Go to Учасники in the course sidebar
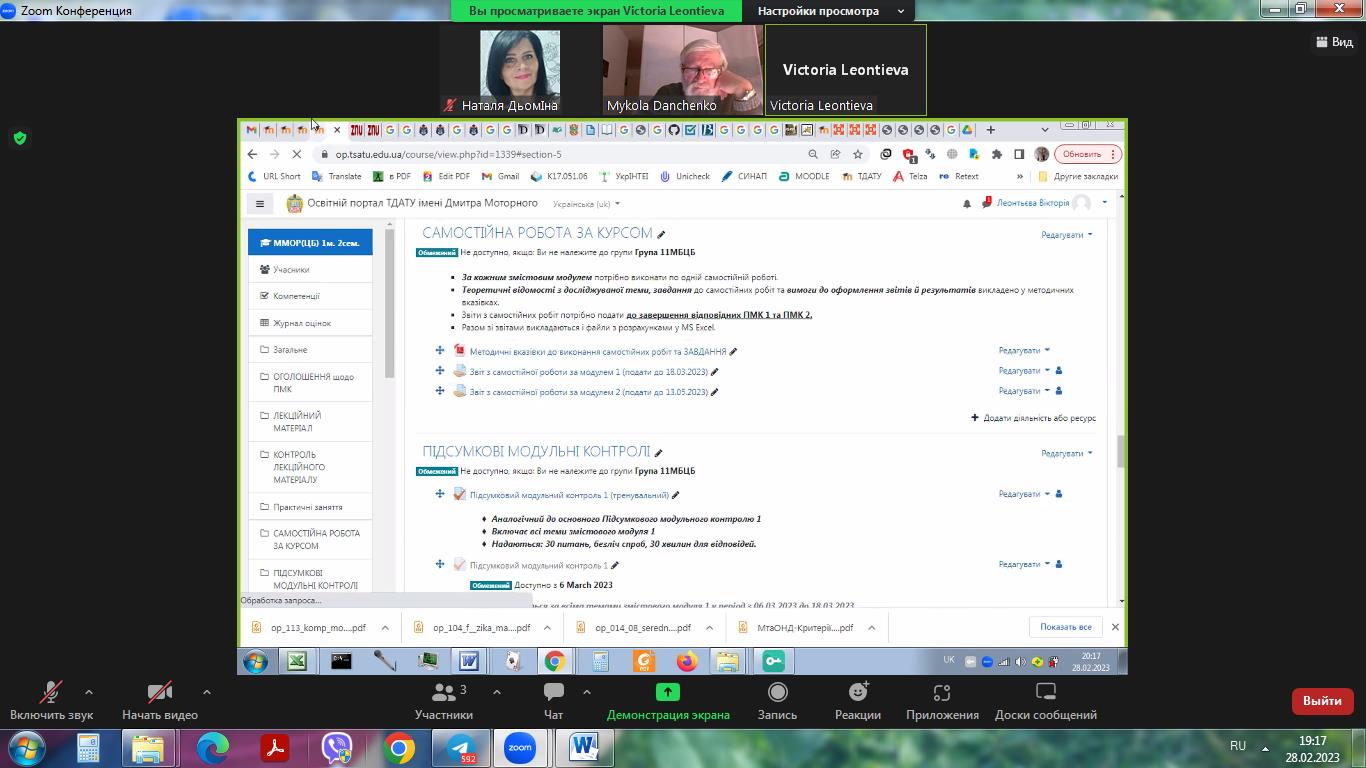1366x768 pixels. [310, 269]
